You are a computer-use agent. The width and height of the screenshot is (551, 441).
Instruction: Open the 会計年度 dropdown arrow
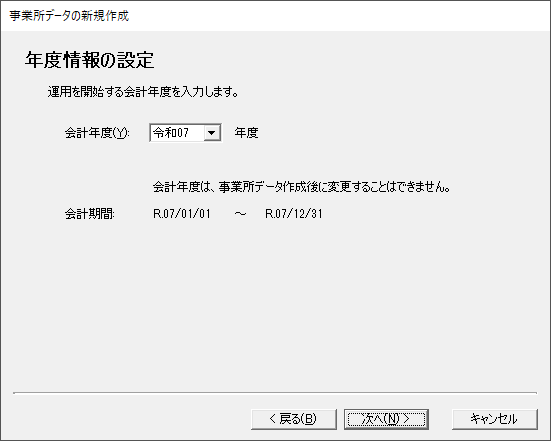click(x=212, y=133)
